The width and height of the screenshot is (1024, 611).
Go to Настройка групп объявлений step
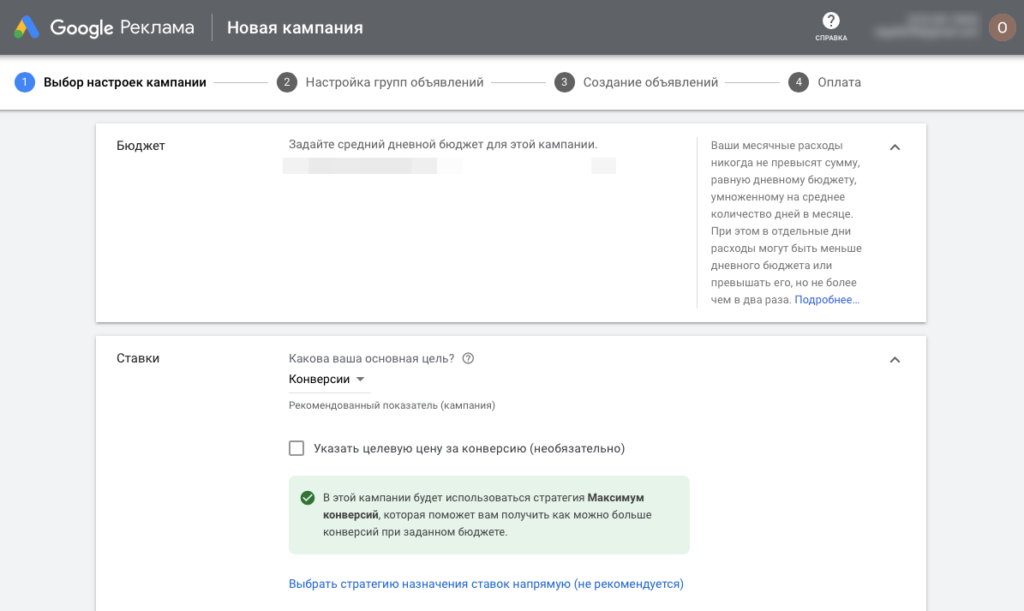point(394,82)
